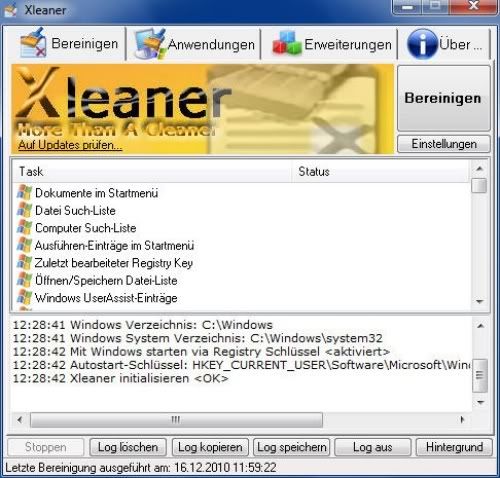Click the Task column header
The image size is (500, 478).
point(152,172)
